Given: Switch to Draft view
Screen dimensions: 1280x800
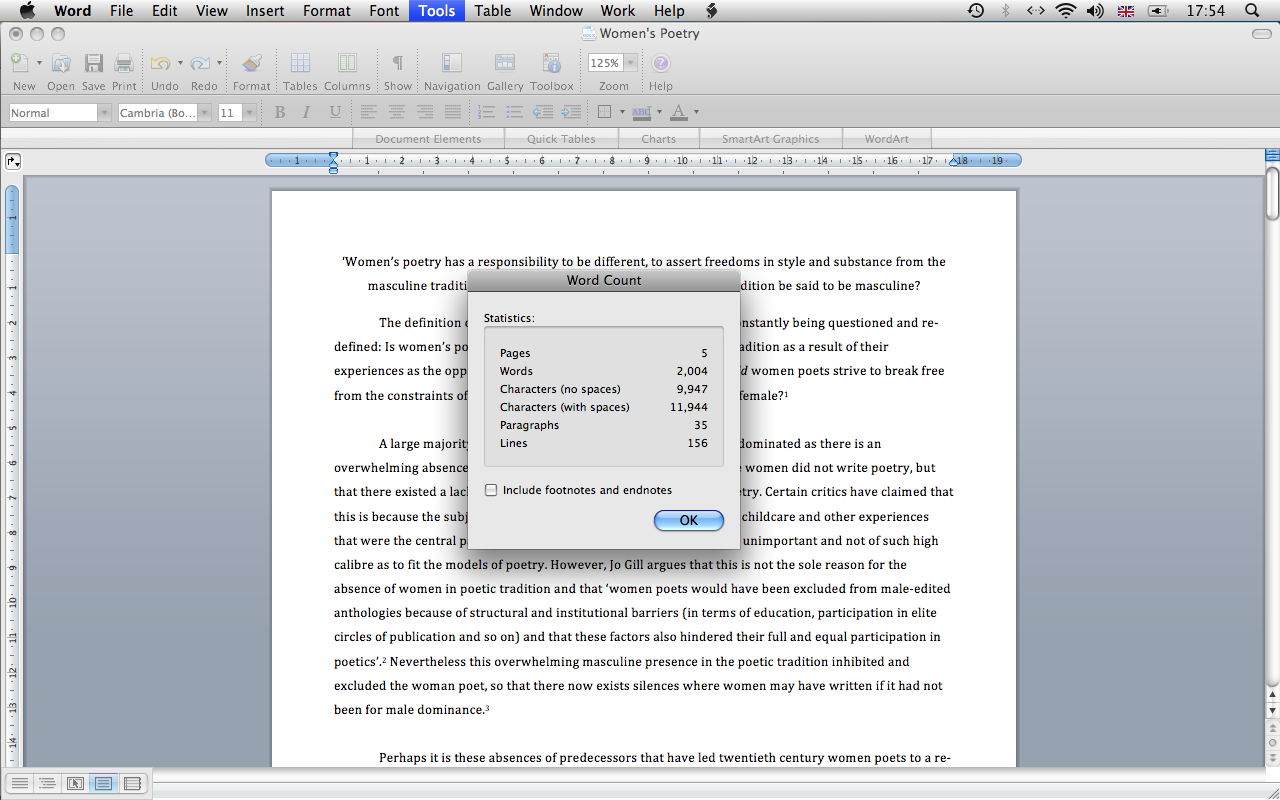Looking at the screenshot, I should (x=18, y=783).
